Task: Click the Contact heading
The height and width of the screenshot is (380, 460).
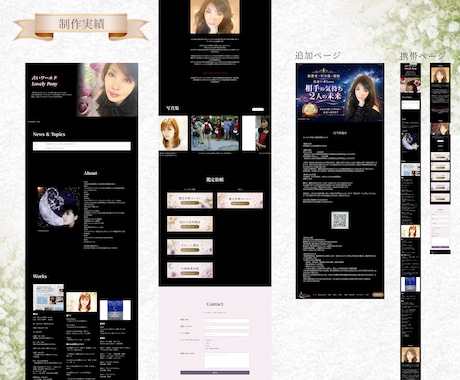Action: (x=215, y=304)
